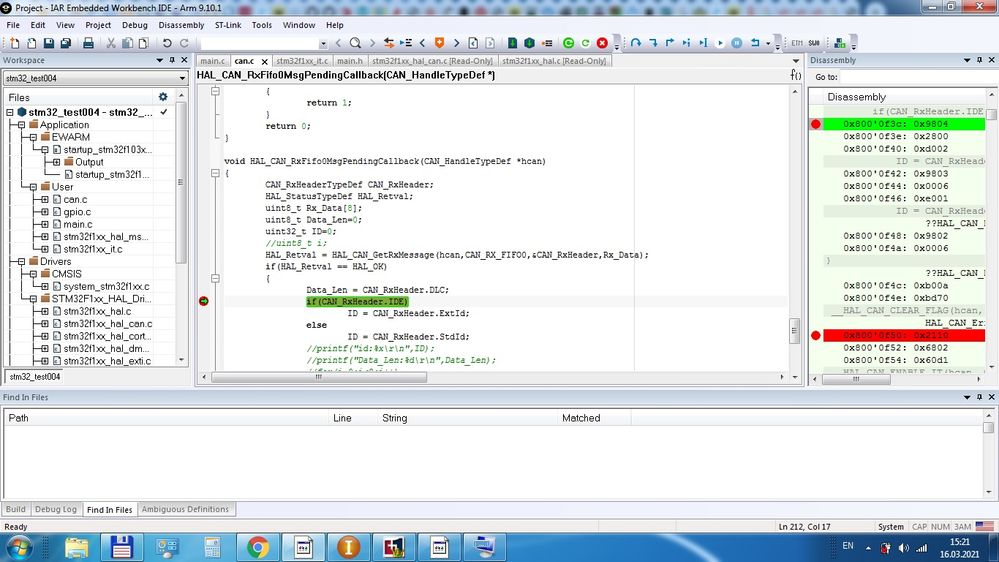Click the Reset debugger icon
Screen dimensions: 999x562
point(755,43)
